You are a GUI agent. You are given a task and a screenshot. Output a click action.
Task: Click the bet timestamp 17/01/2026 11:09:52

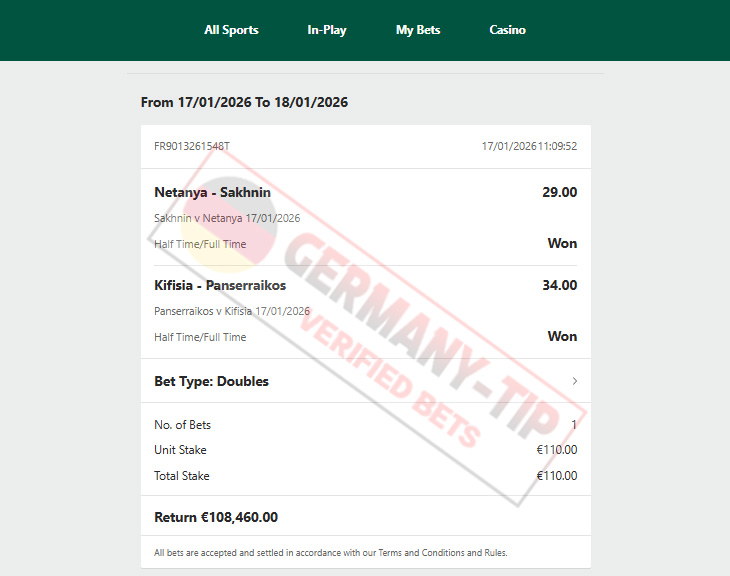point(529,146)
